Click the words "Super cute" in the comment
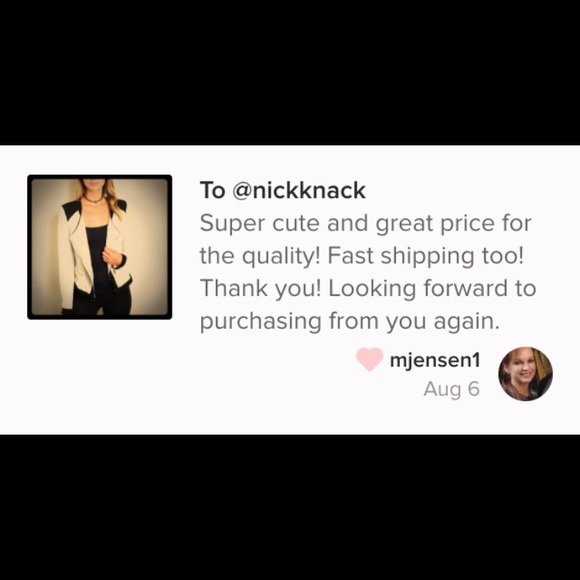The height and width of the screenshot is (580, 580). click(x=260, y=224)
